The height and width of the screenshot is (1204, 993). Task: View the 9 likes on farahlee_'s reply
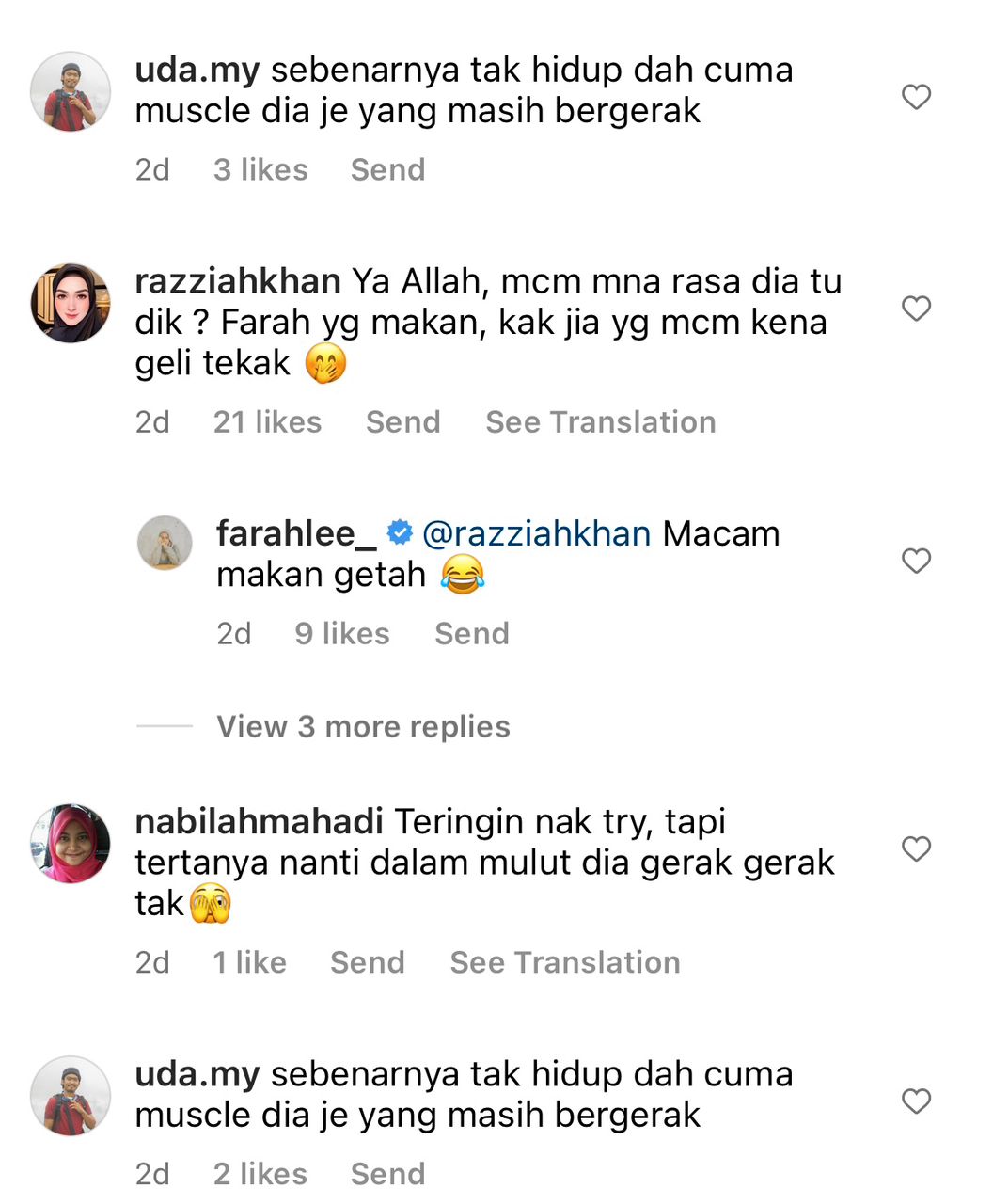coord(341,633)
